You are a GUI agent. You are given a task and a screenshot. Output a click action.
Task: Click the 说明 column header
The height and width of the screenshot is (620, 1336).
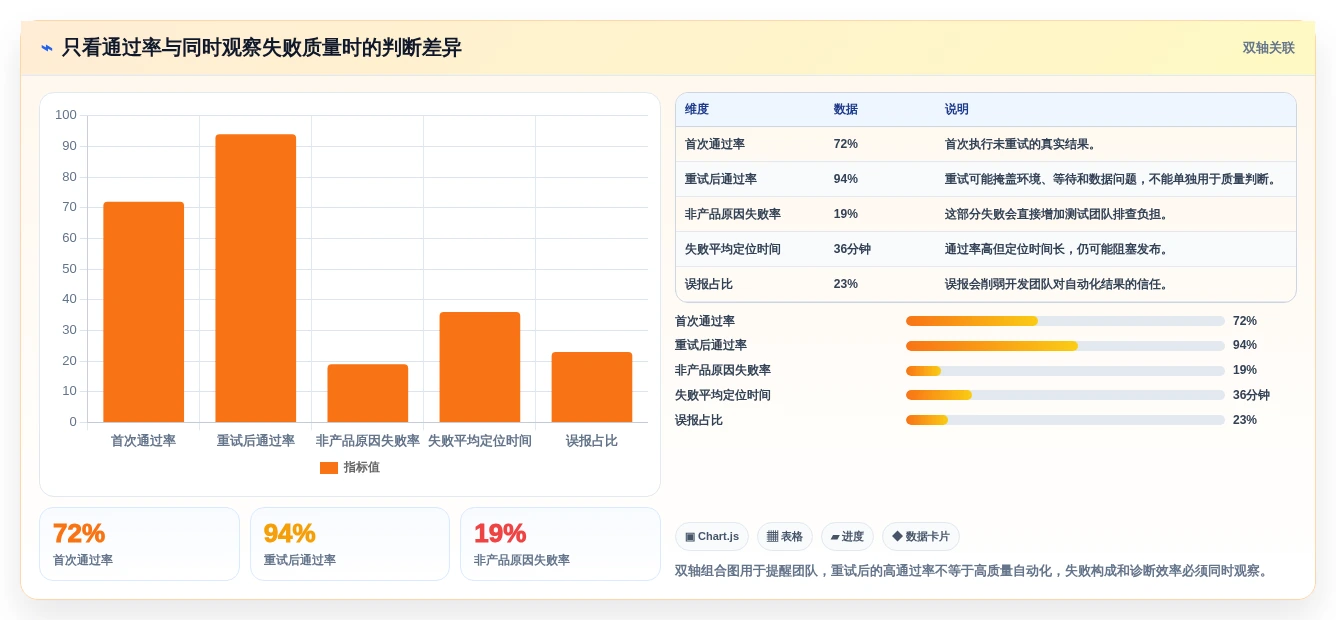[957, 110]
